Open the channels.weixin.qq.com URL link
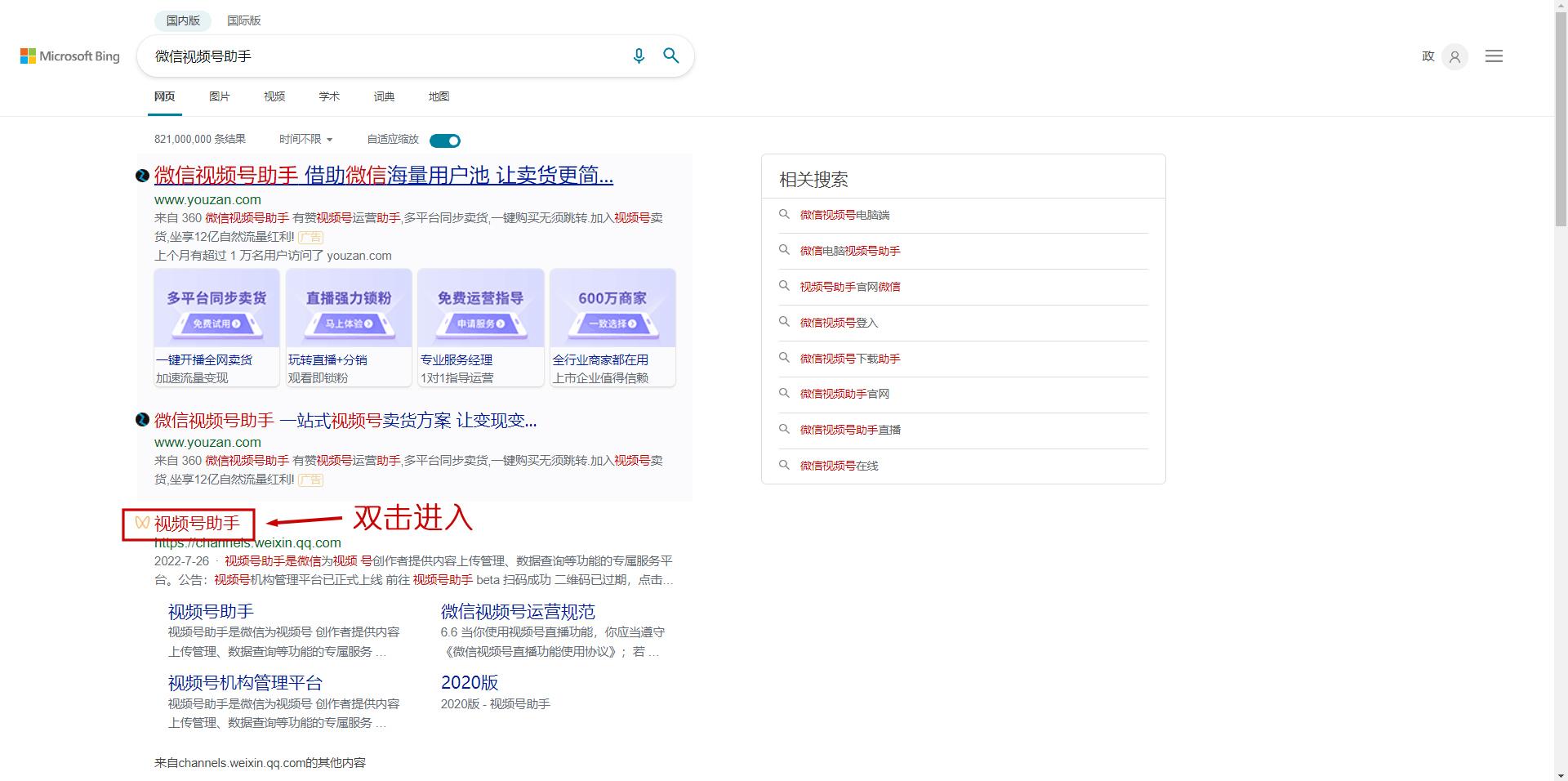Viewport: 1568px width, 781px height. [x=247, y=543]
